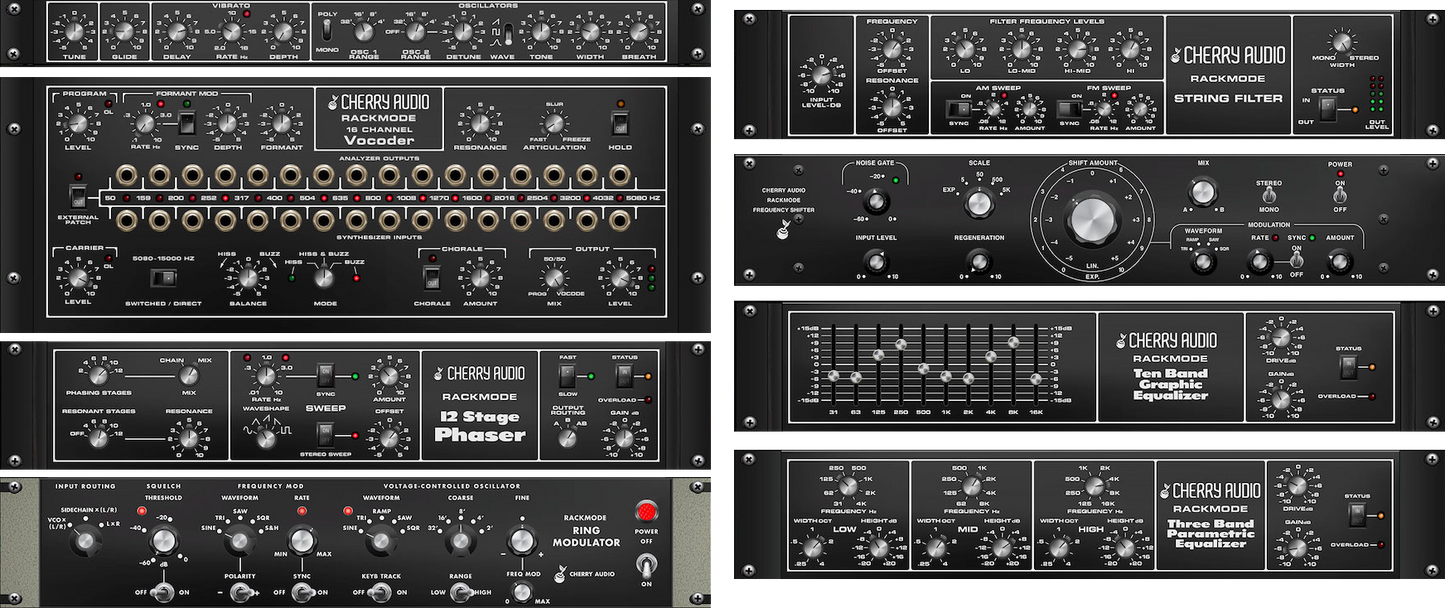
Task: Toggle the Ten Band Graphic Equalizer Status switch
Action: [x=1349, y=367]
